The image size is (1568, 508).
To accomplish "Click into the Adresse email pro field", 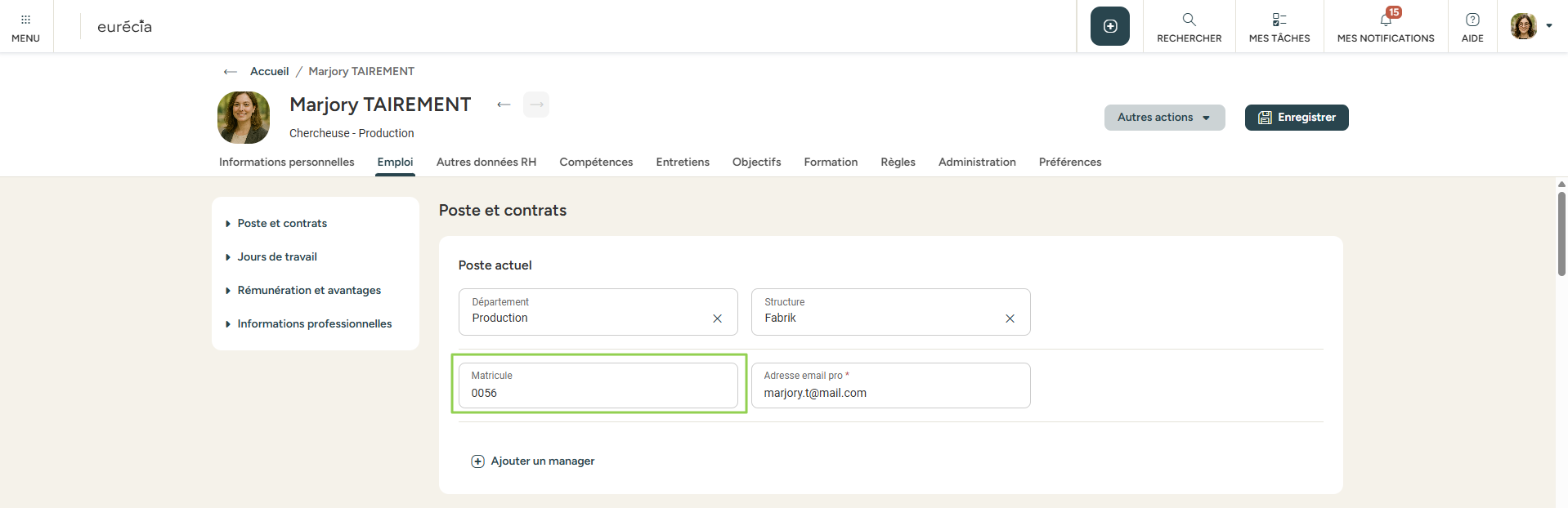I will click(889, 393).
